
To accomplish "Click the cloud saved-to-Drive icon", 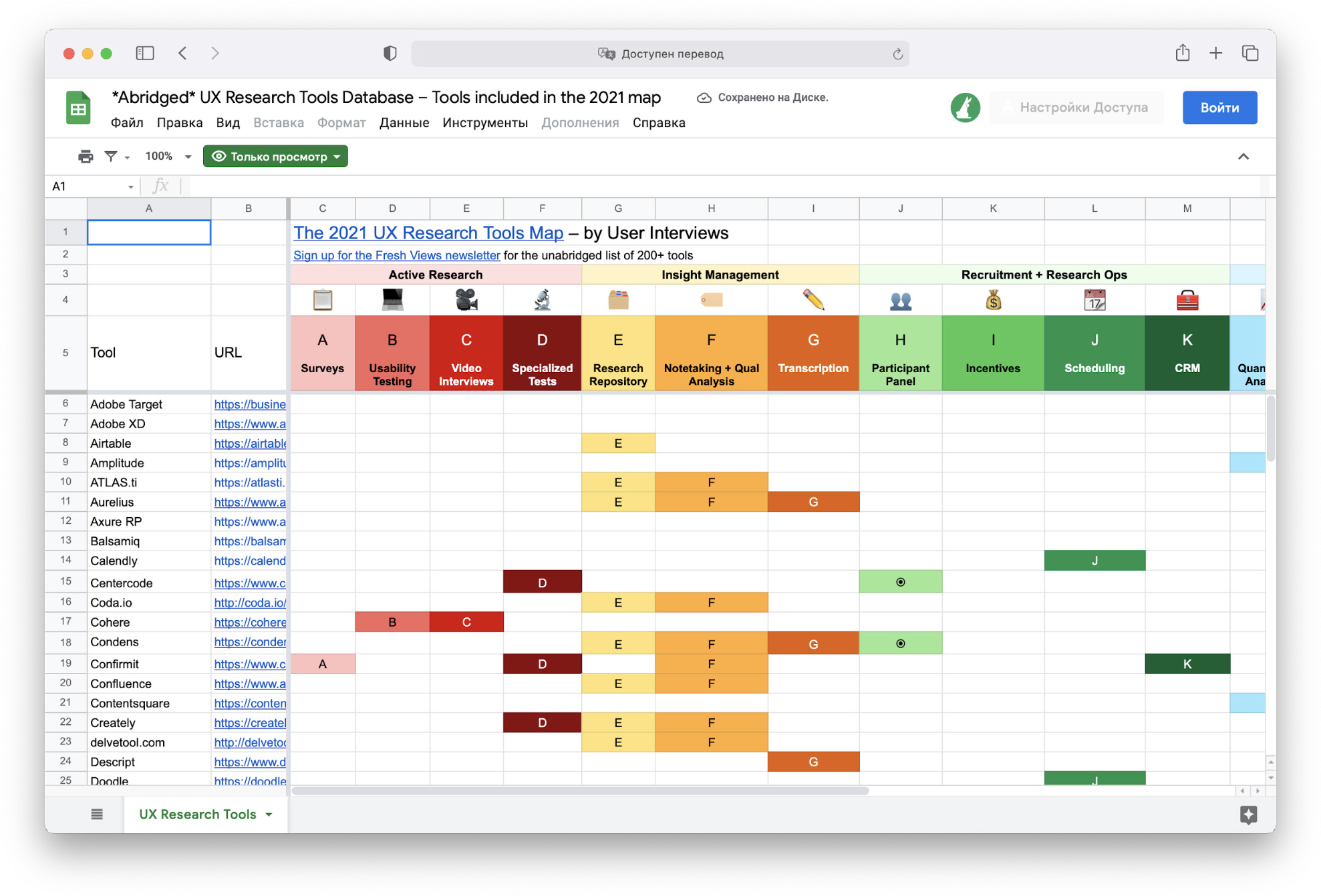I will [704, 98].
